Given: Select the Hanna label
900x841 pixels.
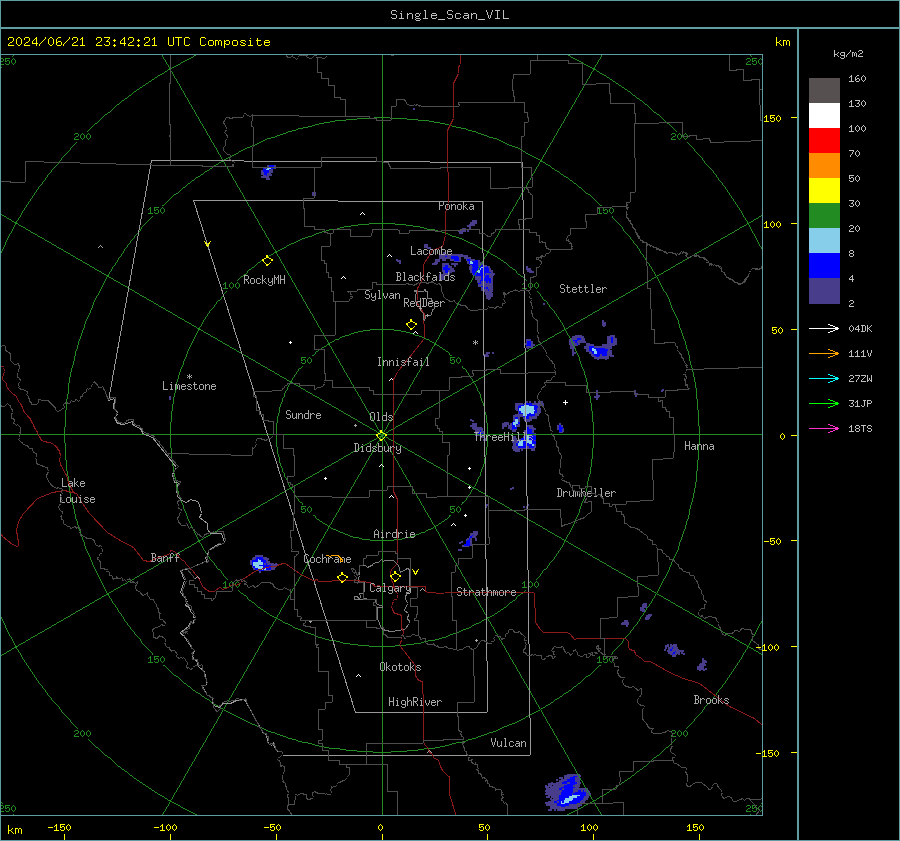Looking at the screenshot, I should (x=699, y=446).
